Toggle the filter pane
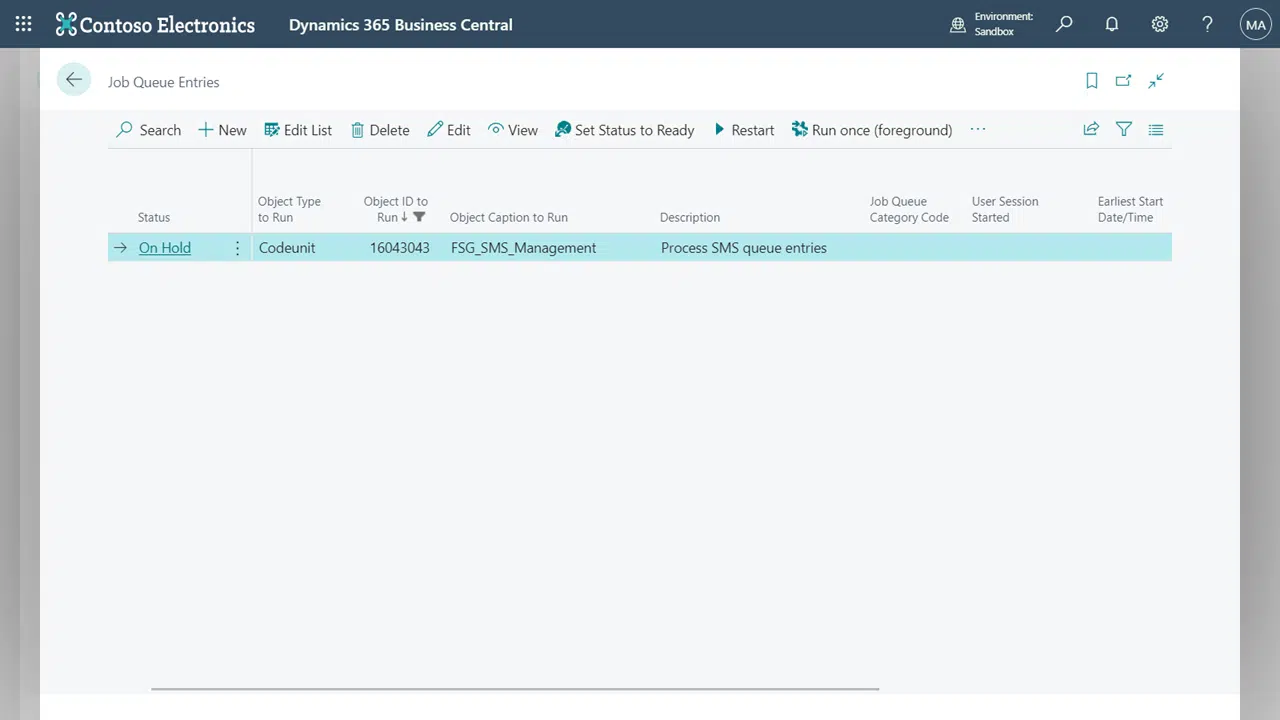Viewport: 1280px width, 720px height. (1123, 129)
